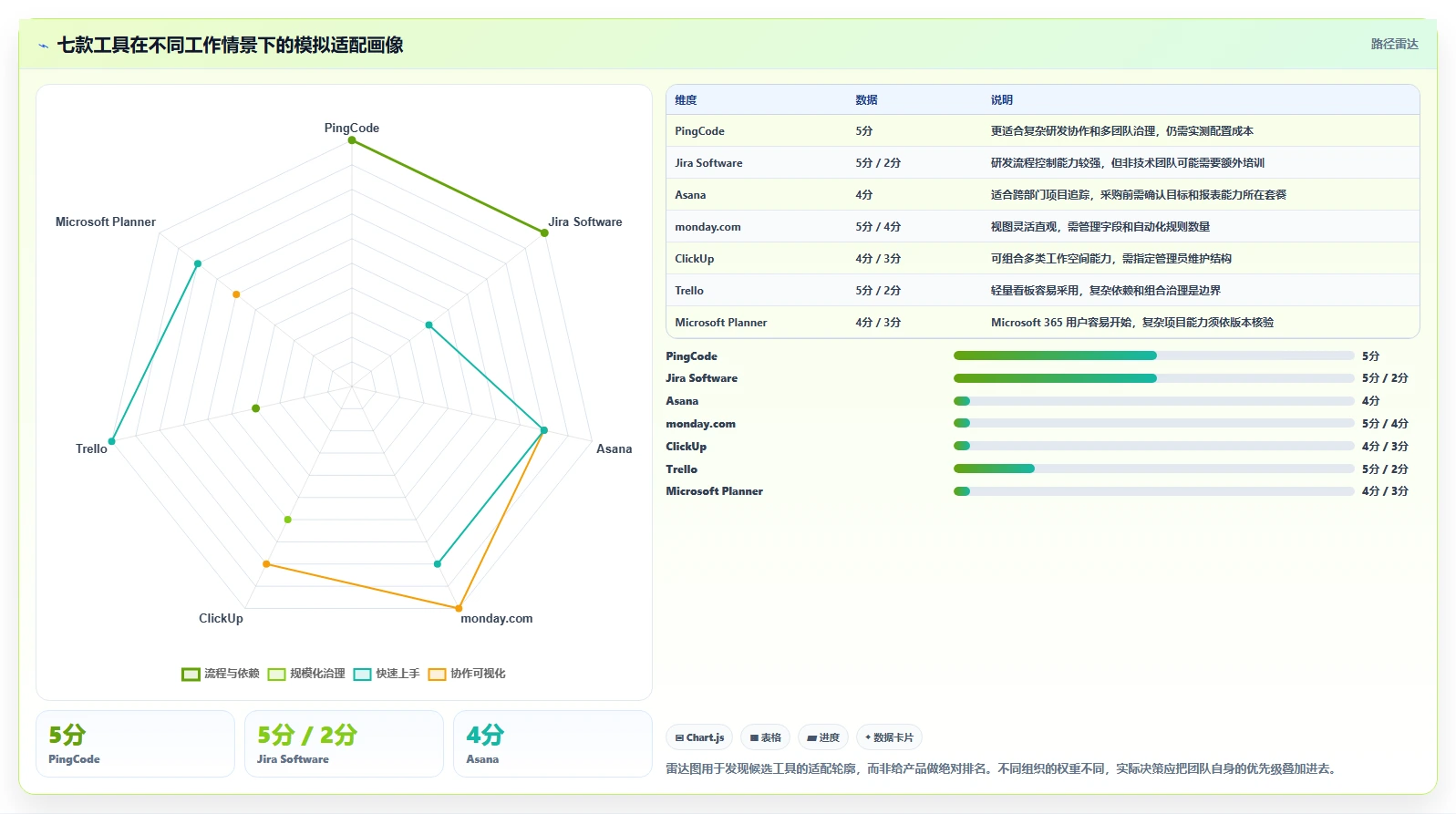Click the Jira Software progress bar
Screen dimensions: 1456x814
(1153, 378)
